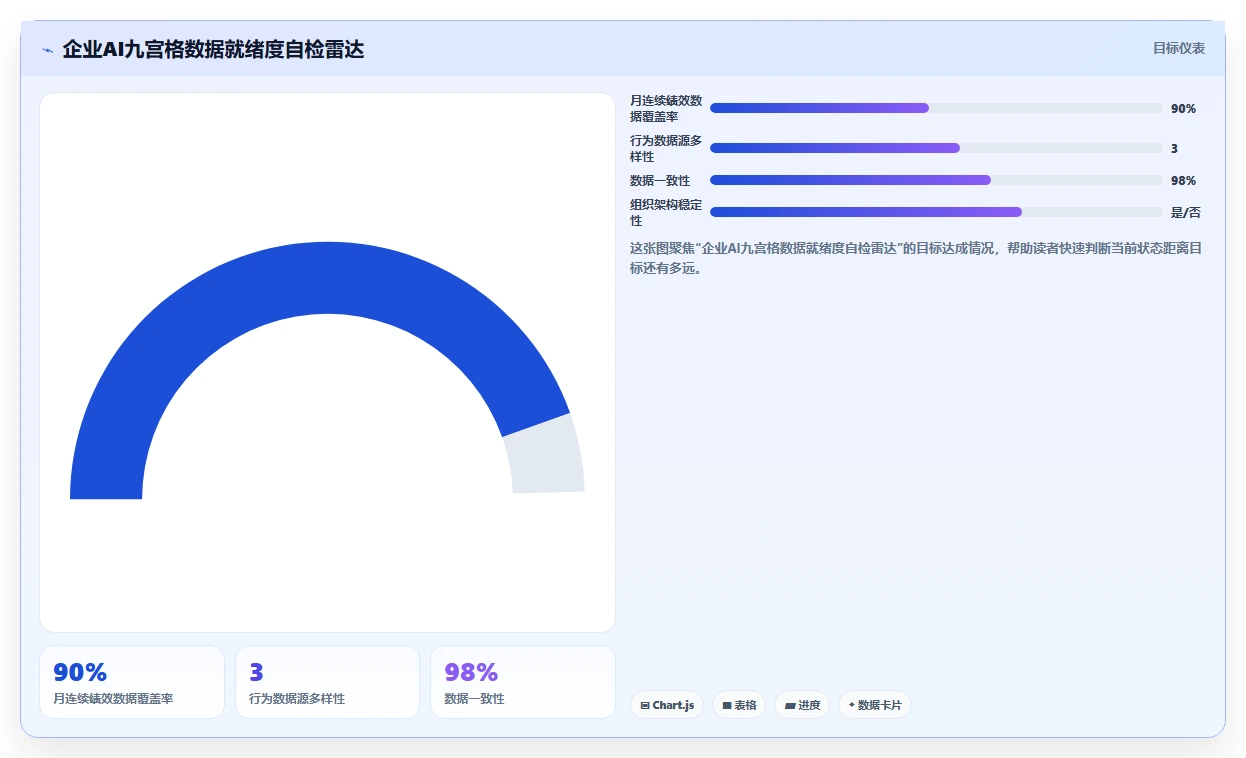Image resolution: width=1246 pixels, height=758 pixels.
Task: Click the 是/否 value next to 组织架构稳定性
Action: pos(1186,212)
